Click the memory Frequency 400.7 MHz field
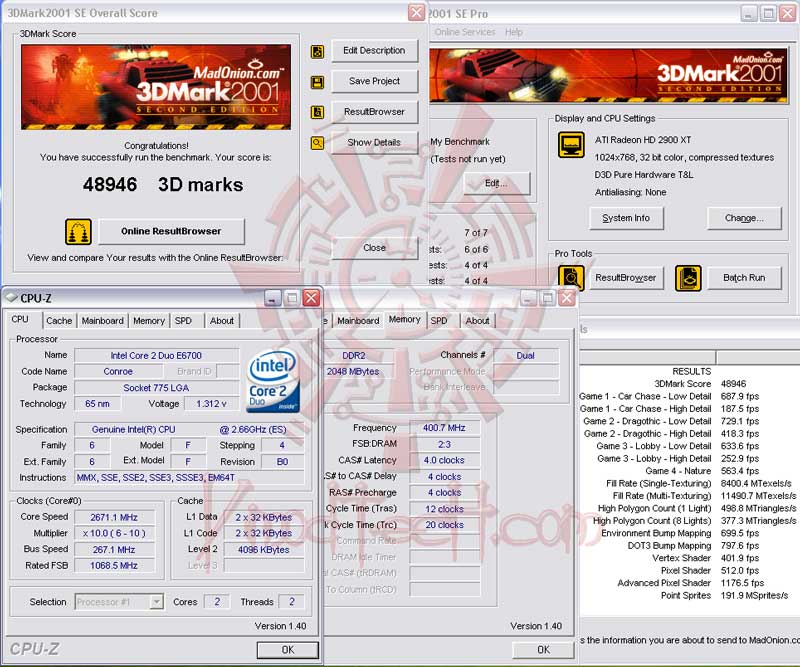This screenshot has width=800, height=667. point(444,428)
